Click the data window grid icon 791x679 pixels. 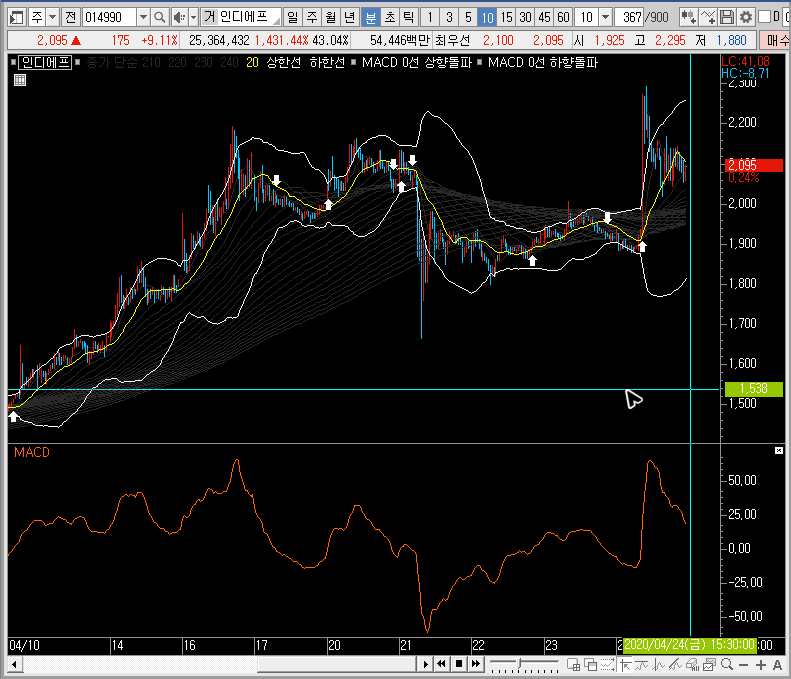coord(573,665)
